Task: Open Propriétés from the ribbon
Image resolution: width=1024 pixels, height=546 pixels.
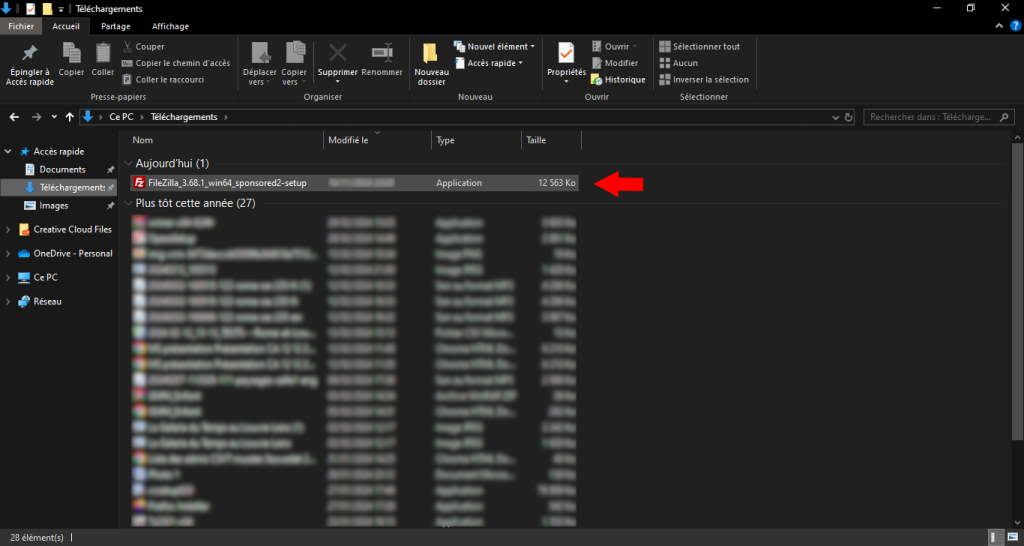Action: point(566,58)
